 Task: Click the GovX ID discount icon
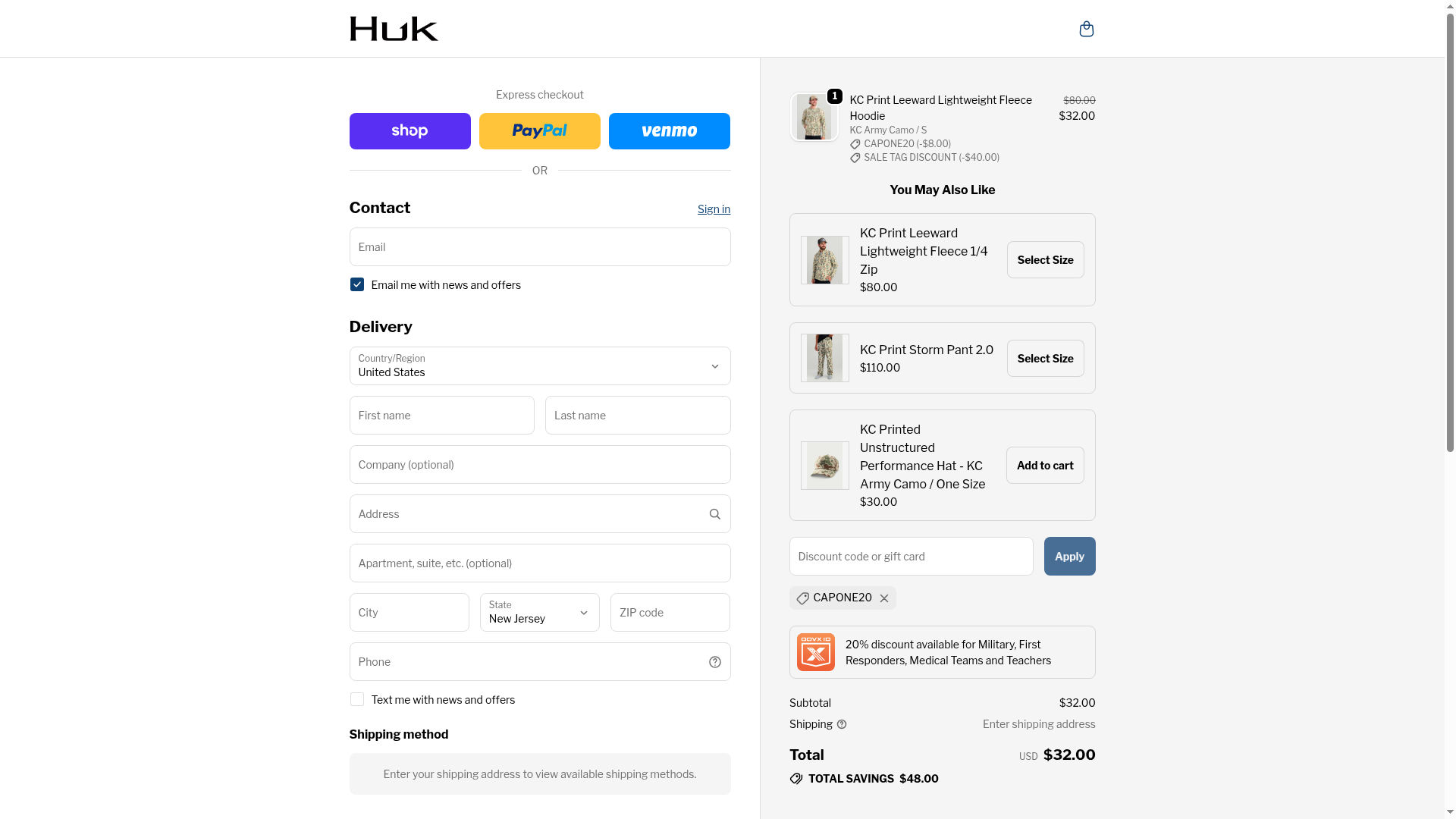[x=816, y=652]
